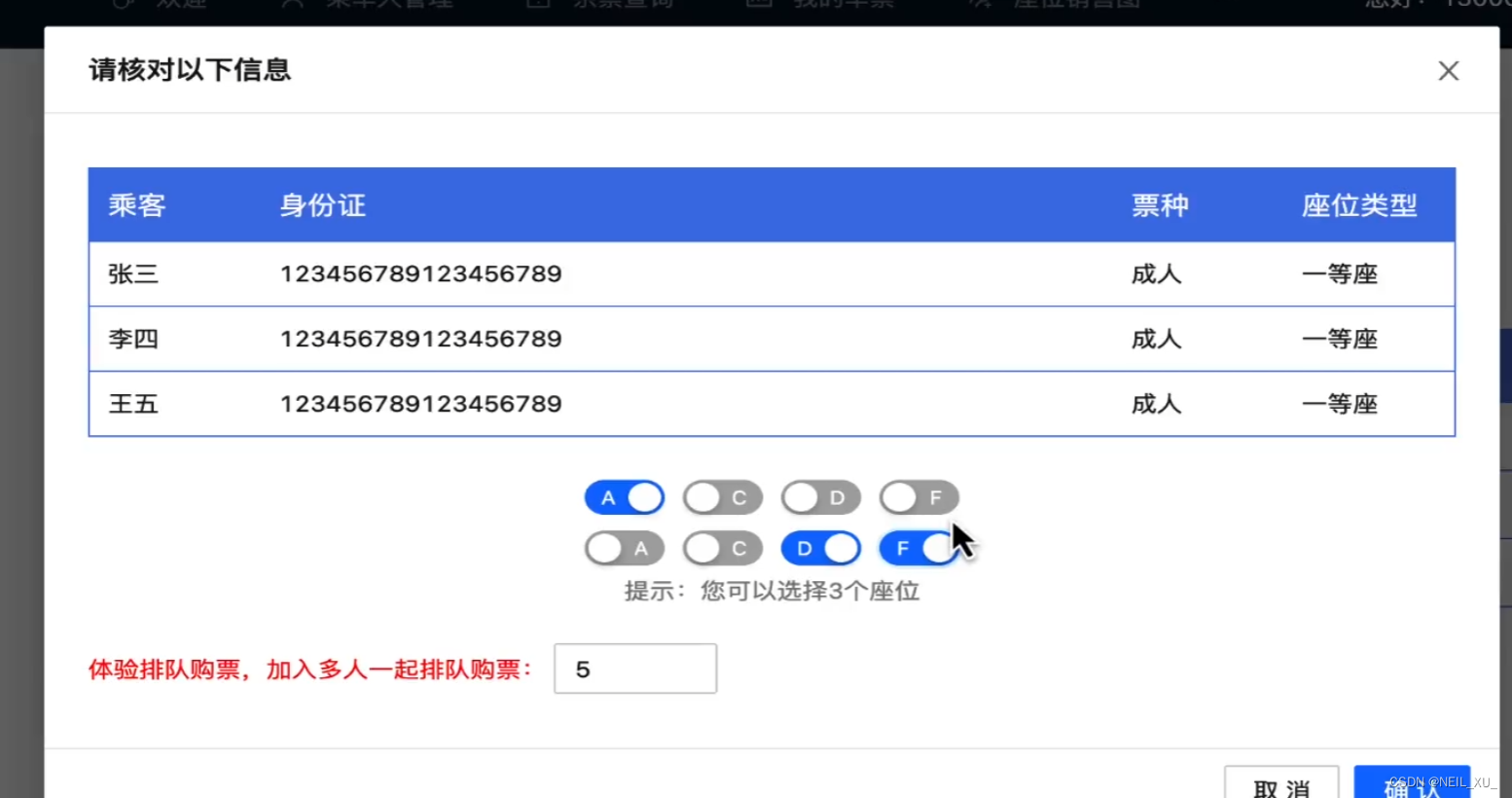Image resolution: width=1512 pixels, height=798 pixels.
Task: Click the blue 确认 confirm button
Action: pyautogui.click(x=1412, y=782)
